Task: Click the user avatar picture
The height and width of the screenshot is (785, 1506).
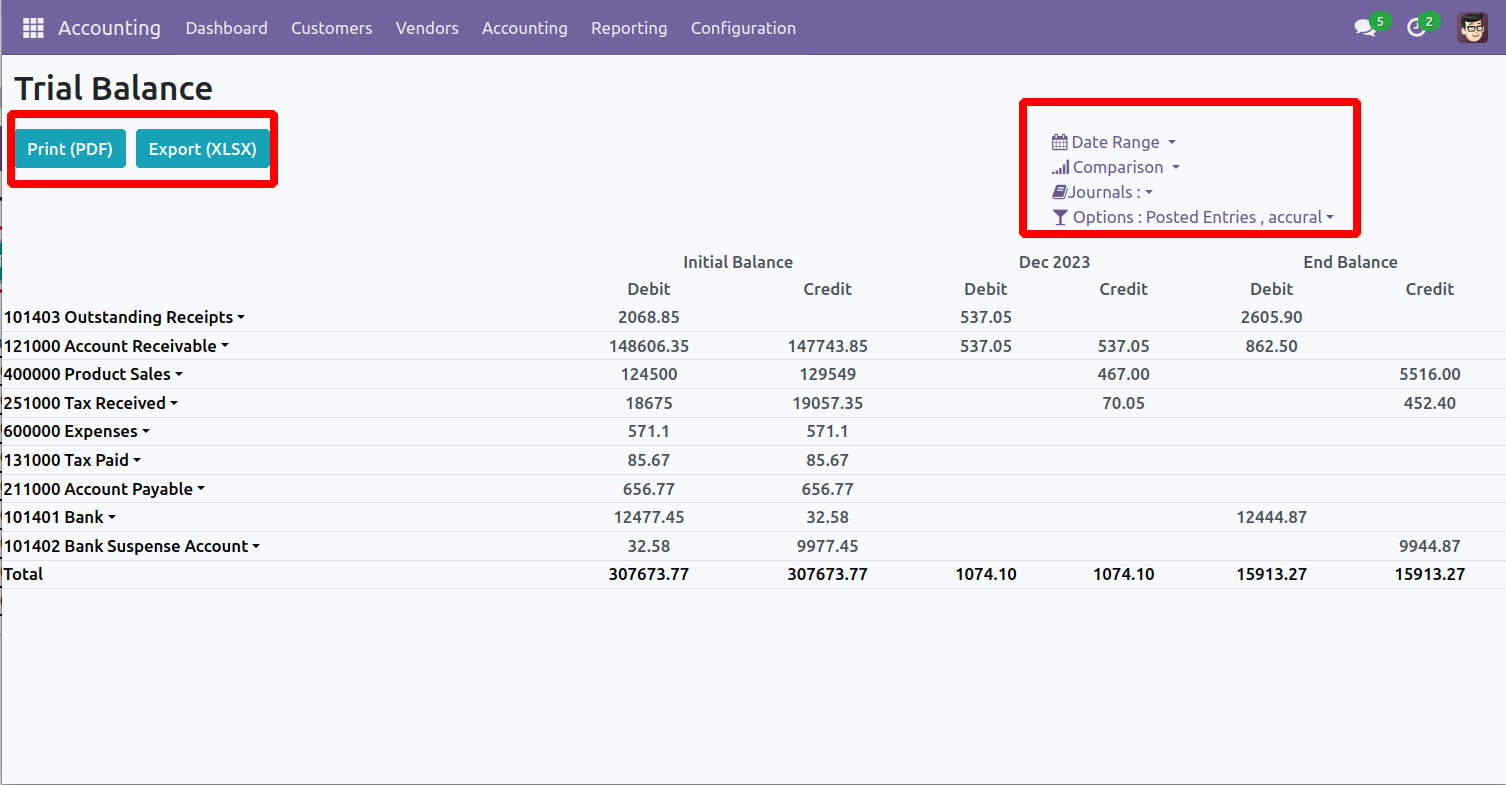Action: tap(1472, 28)
